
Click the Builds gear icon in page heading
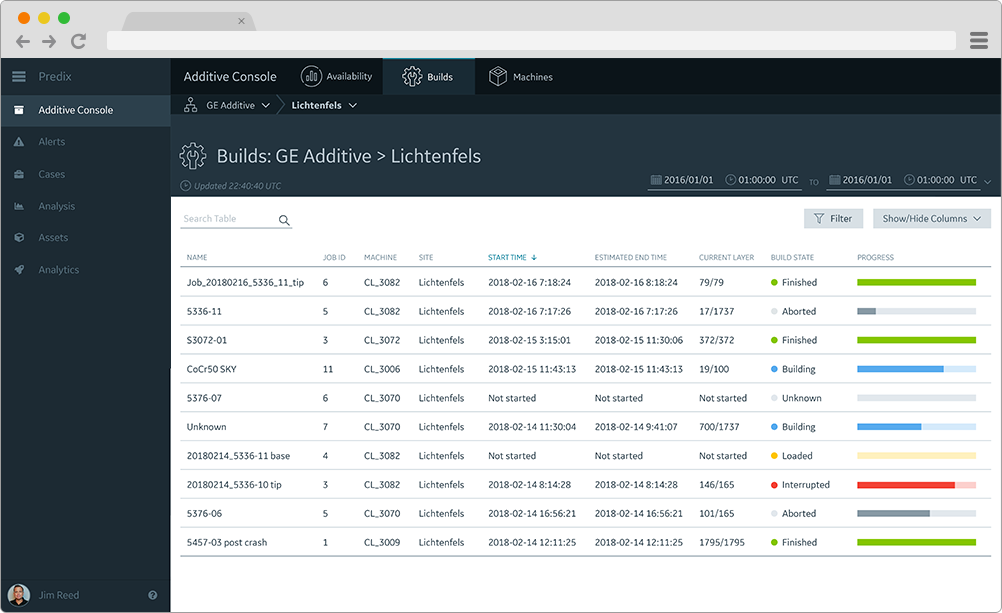tap(192, 156)
